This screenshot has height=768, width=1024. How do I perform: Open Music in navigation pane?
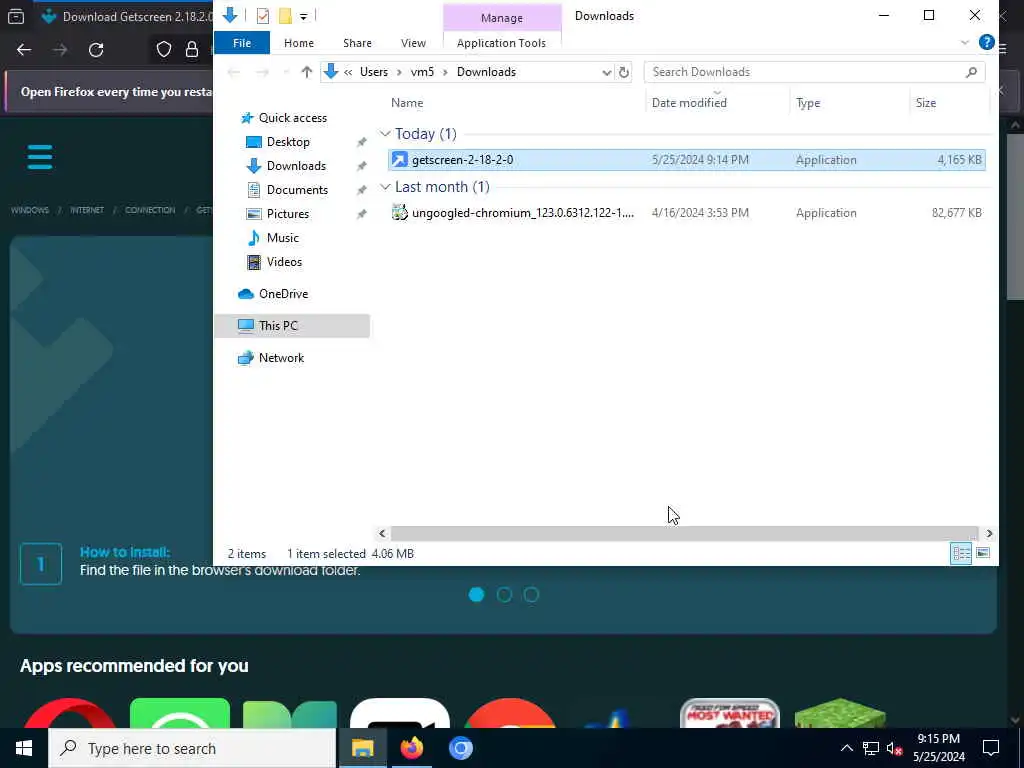tap(282, 238)
